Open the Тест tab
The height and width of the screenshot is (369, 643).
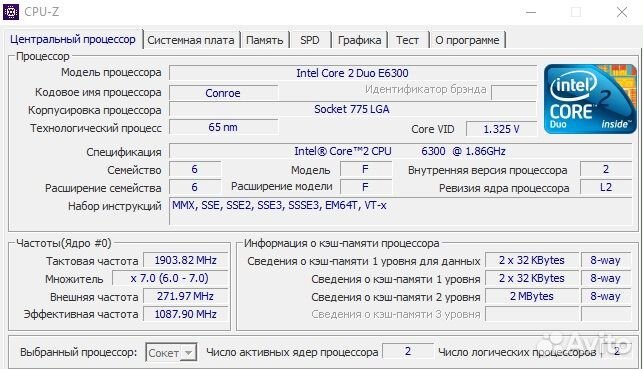[407, 40]
